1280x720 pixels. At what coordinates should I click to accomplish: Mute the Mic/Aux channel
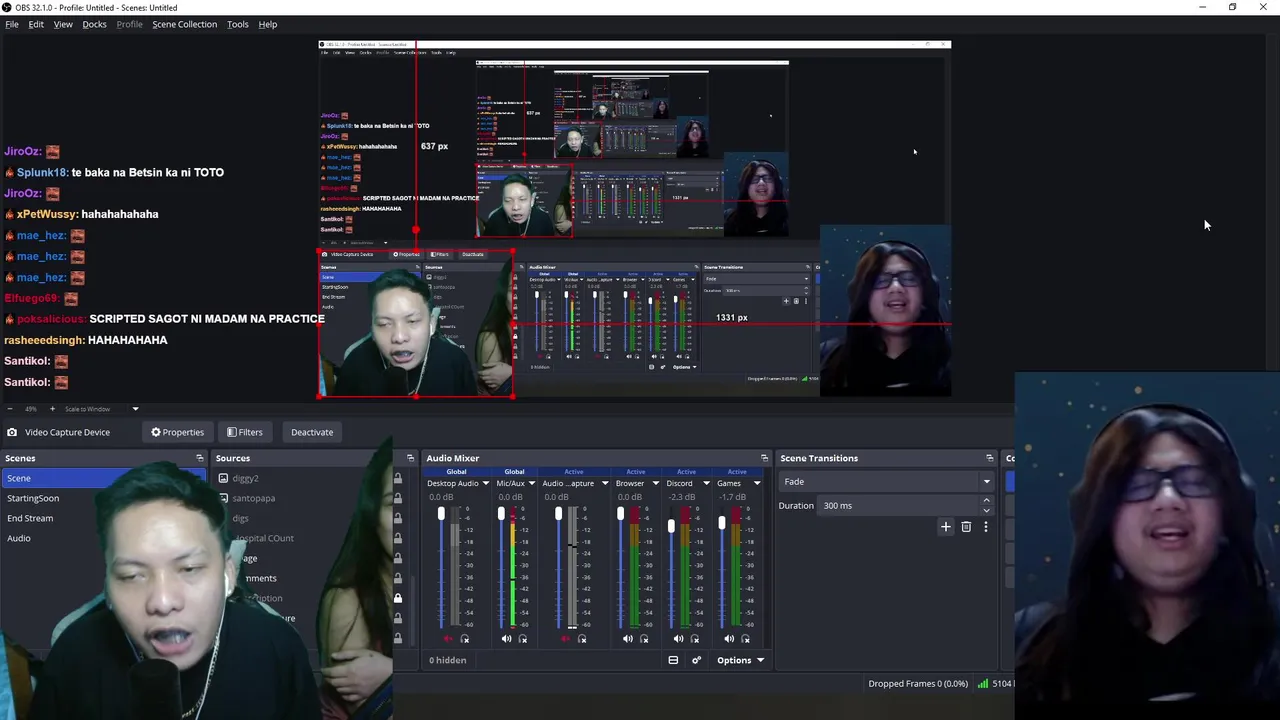coord(506,639)
